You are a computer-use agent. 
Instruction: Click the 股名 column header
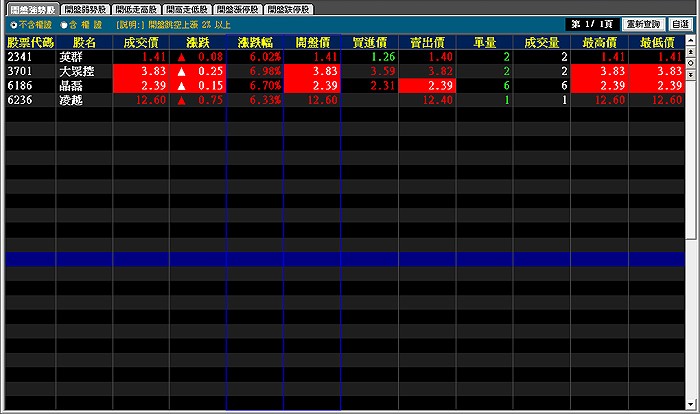(x=84, y=42)
